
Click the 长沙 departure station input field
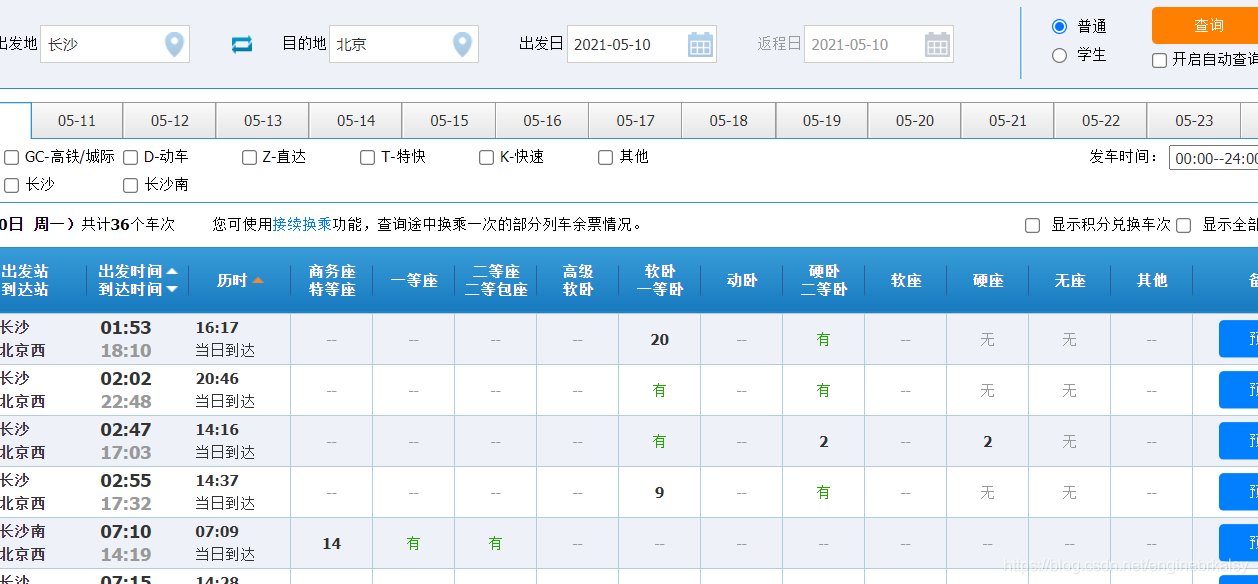click(114, 44)
